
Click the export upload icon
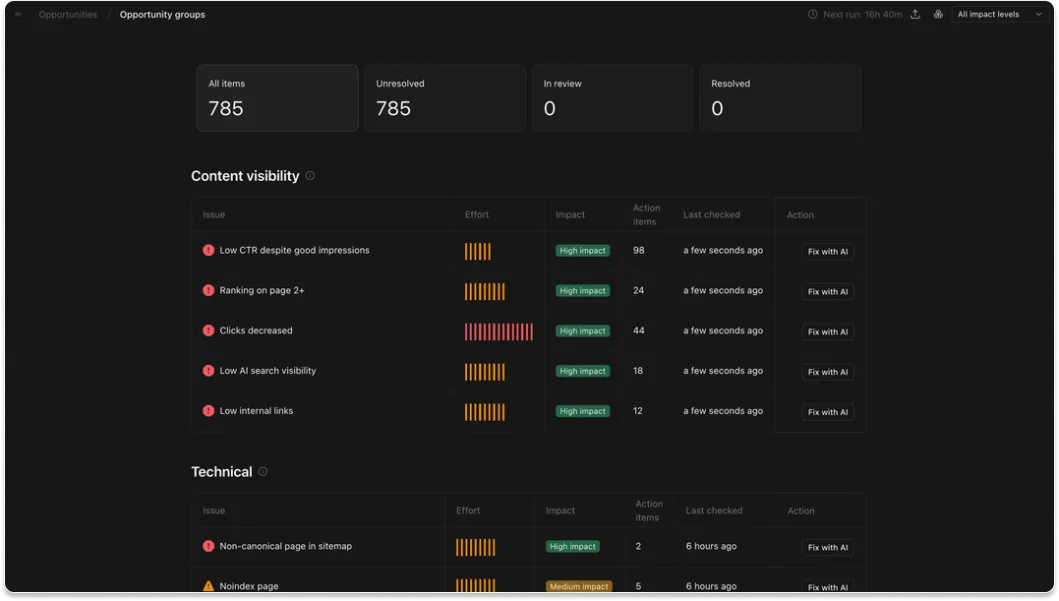coord(915,14)
